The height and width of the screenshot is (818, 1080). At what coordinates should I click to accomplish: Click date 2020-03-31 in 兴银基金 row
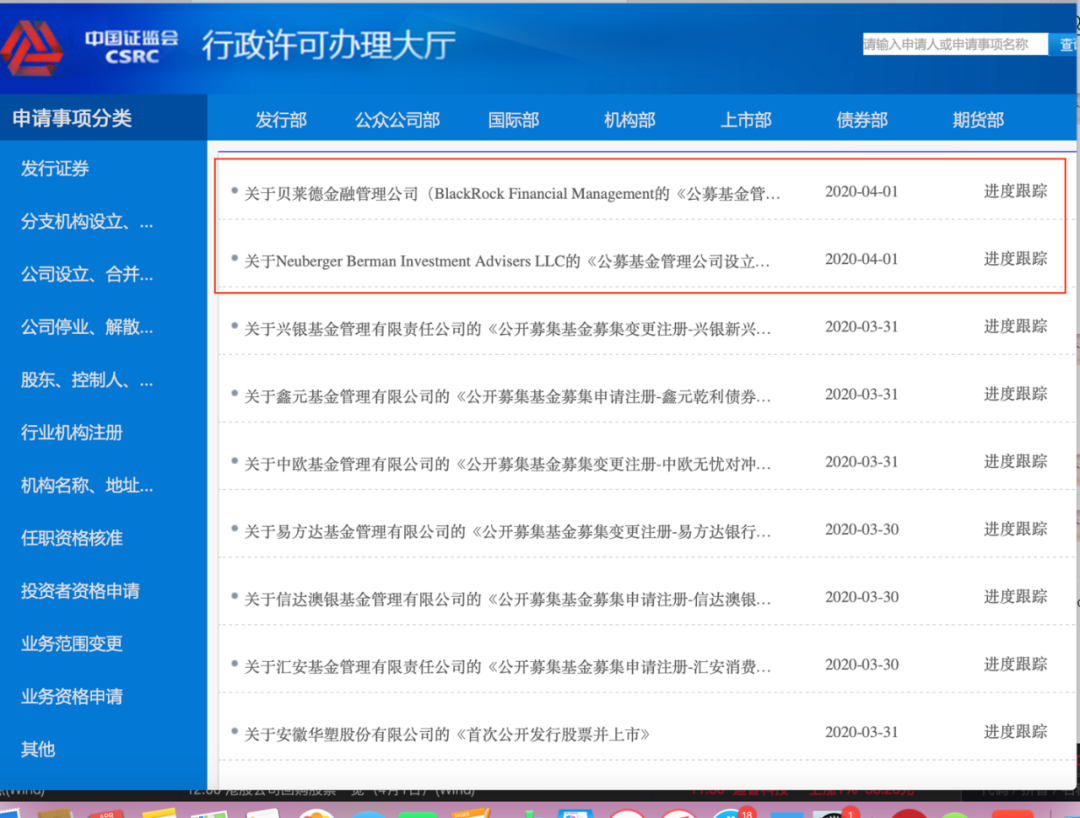862,326
